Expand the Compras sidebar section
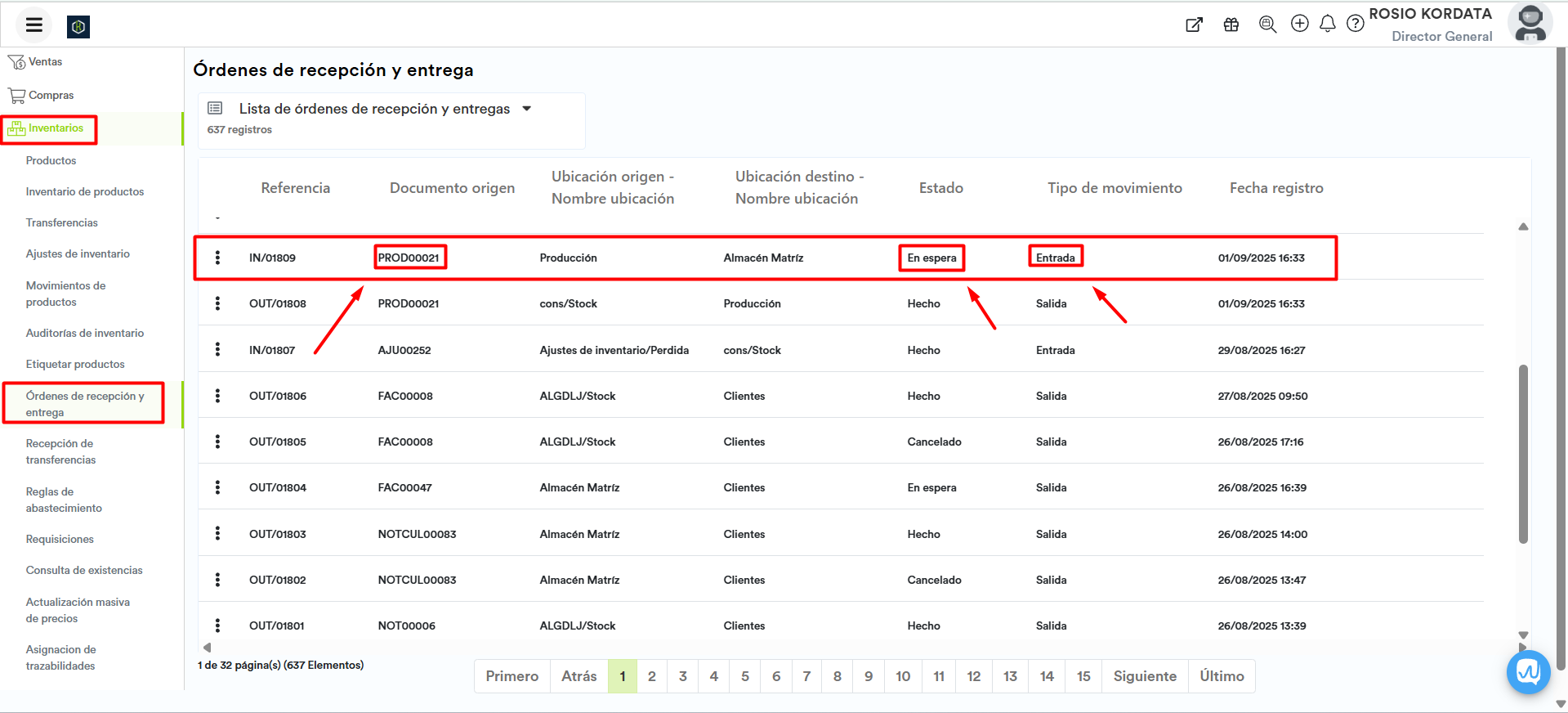This screenshot has width=1568, height=713. (51, 96)
